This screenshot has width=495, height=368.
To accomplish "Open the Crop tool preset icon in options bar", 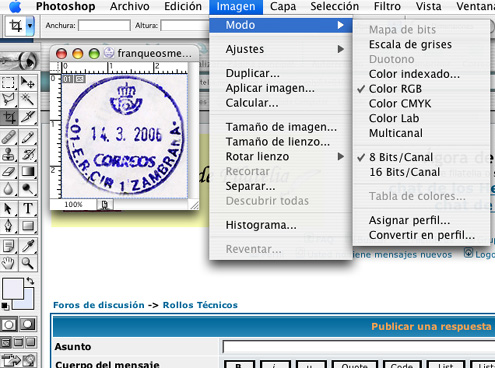I will (16, 26).
